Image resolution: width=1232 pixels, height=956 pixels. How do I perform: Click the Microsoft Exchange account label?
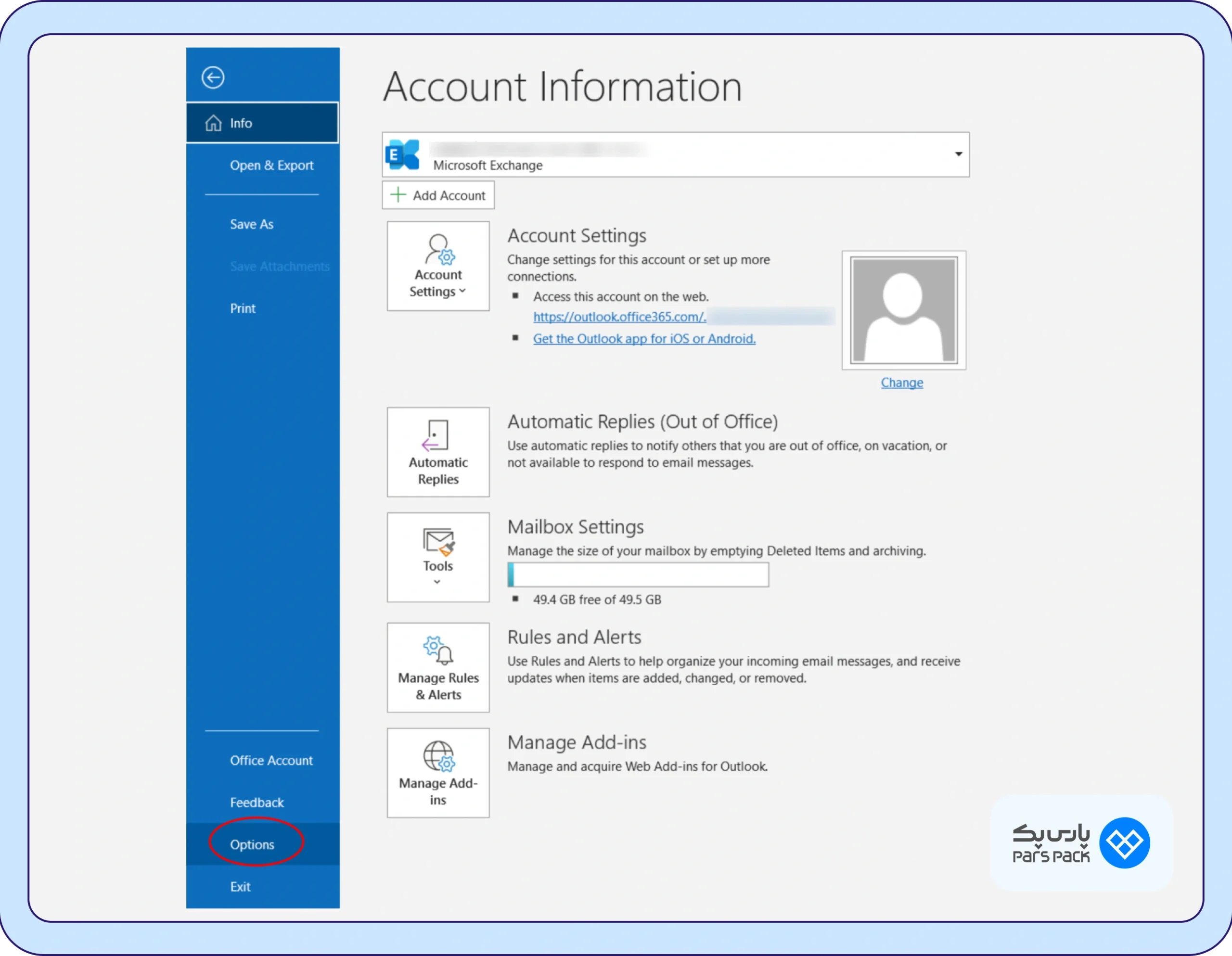488,165
